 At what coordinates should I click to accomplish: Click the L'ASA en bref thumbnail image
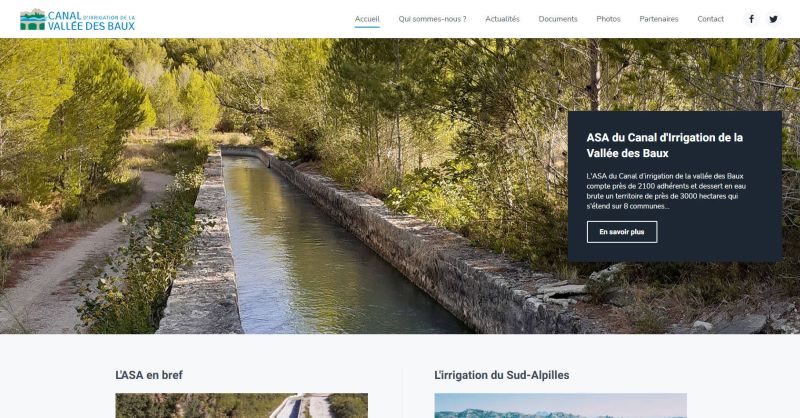pyautogui.click(x=241, y=405)
